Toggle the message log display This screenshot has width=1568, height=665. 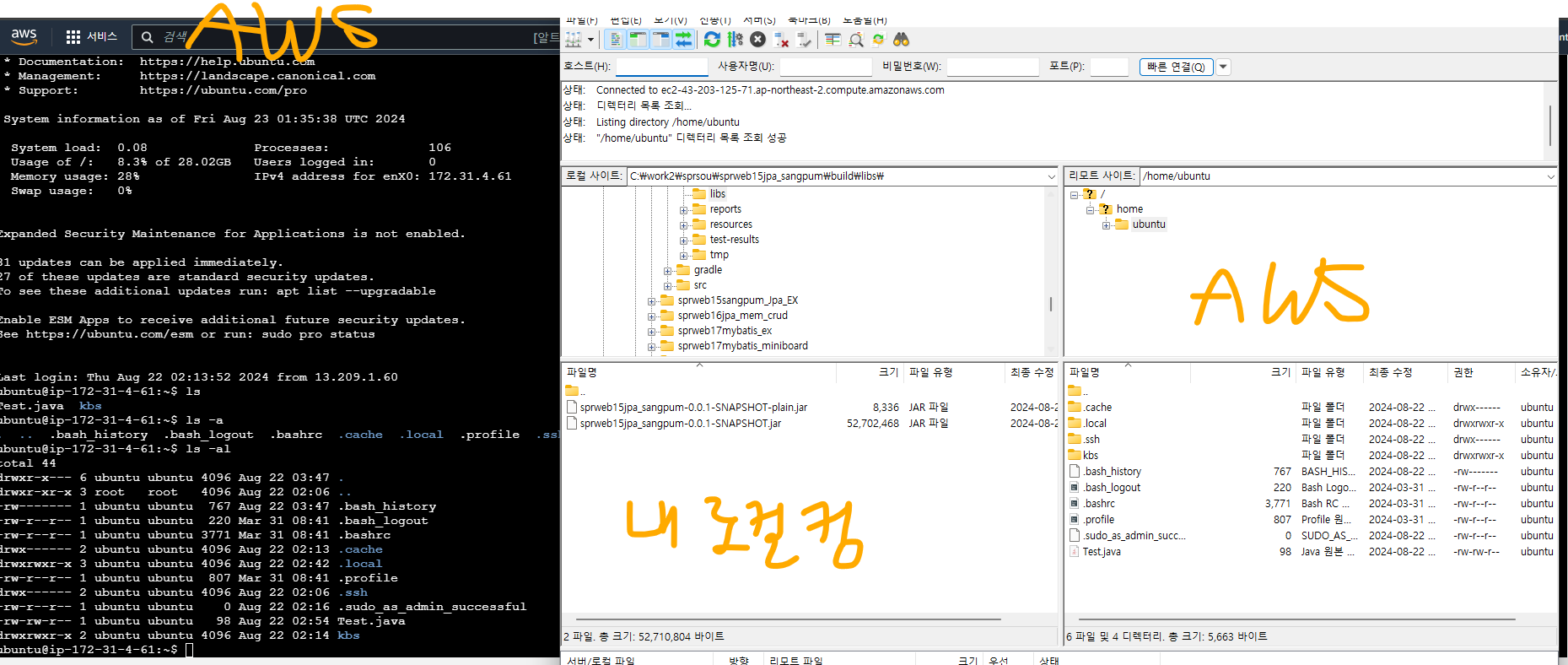coord(616,40)
